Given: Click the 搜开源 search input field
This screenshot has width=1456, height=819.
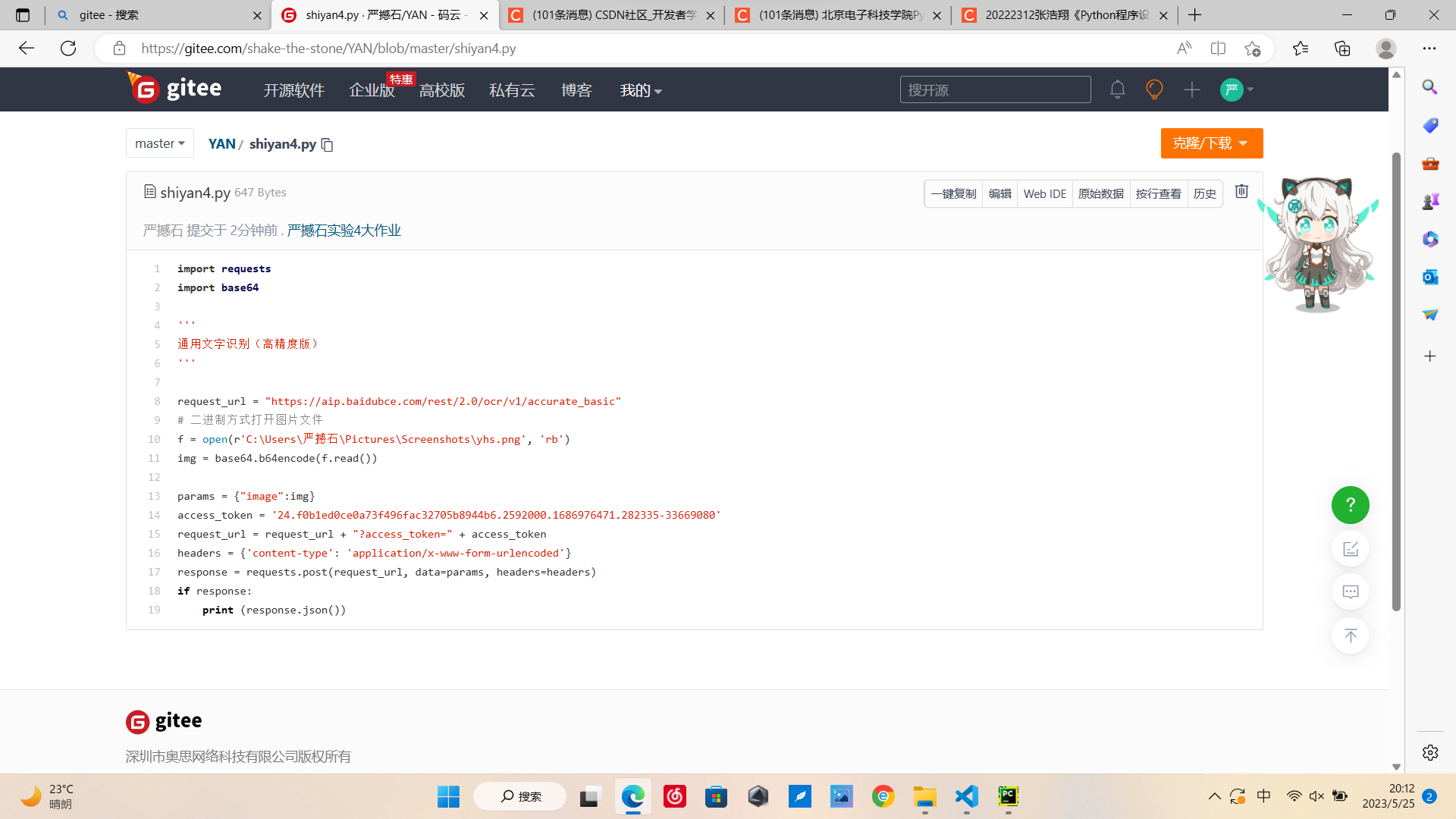Looking at the screenshot, I should 995,89.
